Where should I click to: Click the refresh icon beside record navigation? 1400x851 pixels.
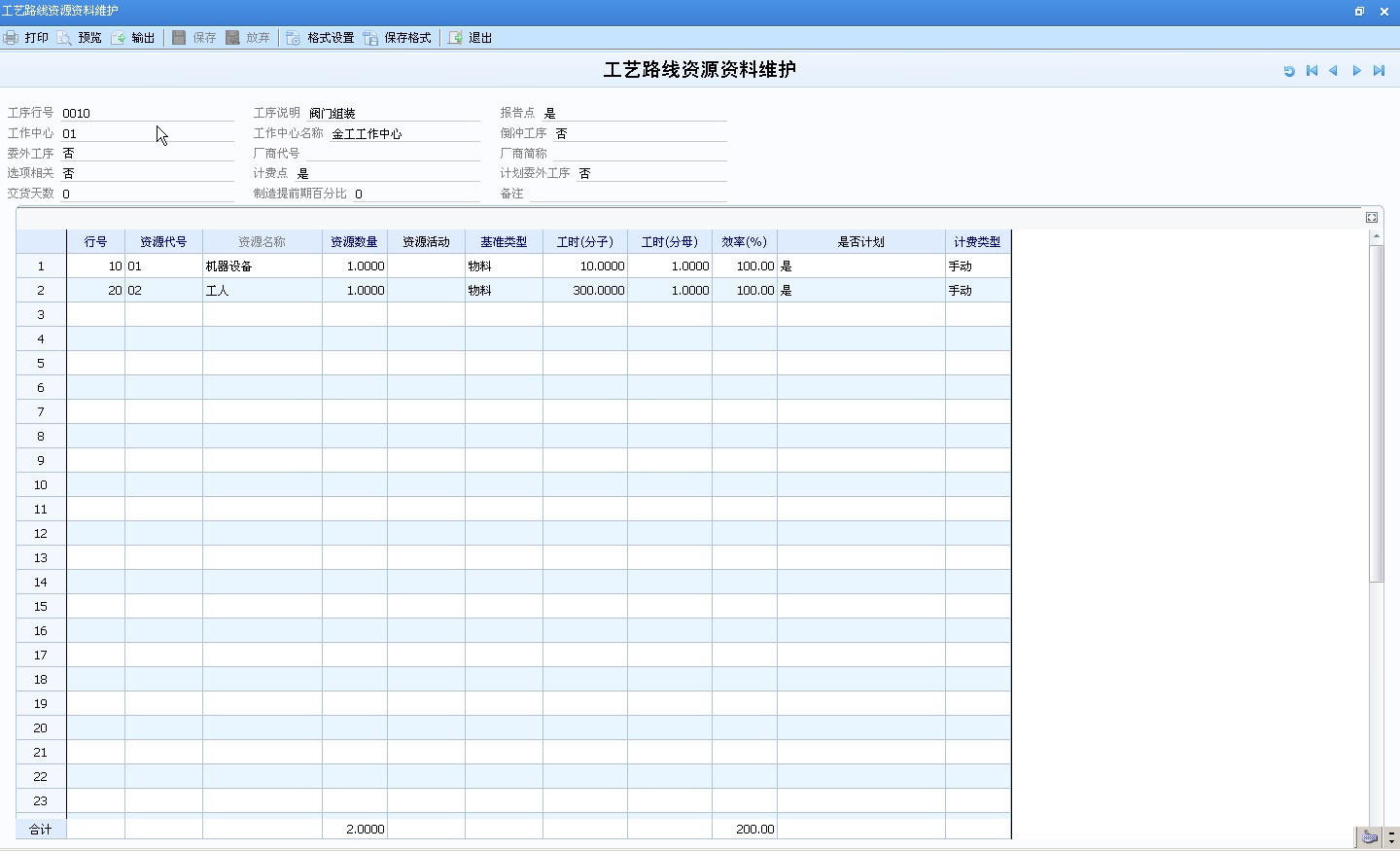pyautogui.click(x=1289, y=71)
